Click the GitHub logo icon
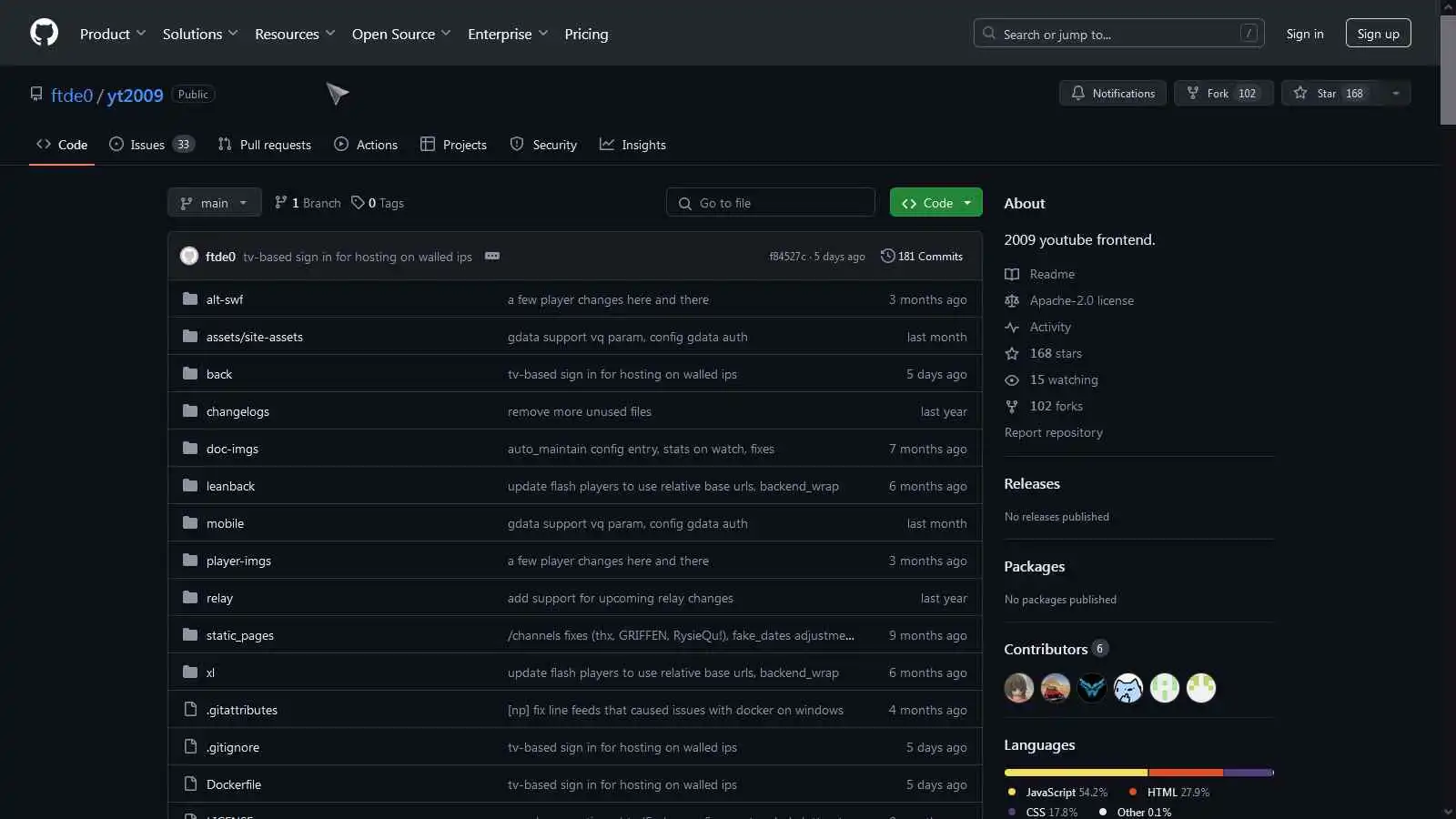Image resolution: width=1456 pixels, height=819 pixels. coord(44,33)
